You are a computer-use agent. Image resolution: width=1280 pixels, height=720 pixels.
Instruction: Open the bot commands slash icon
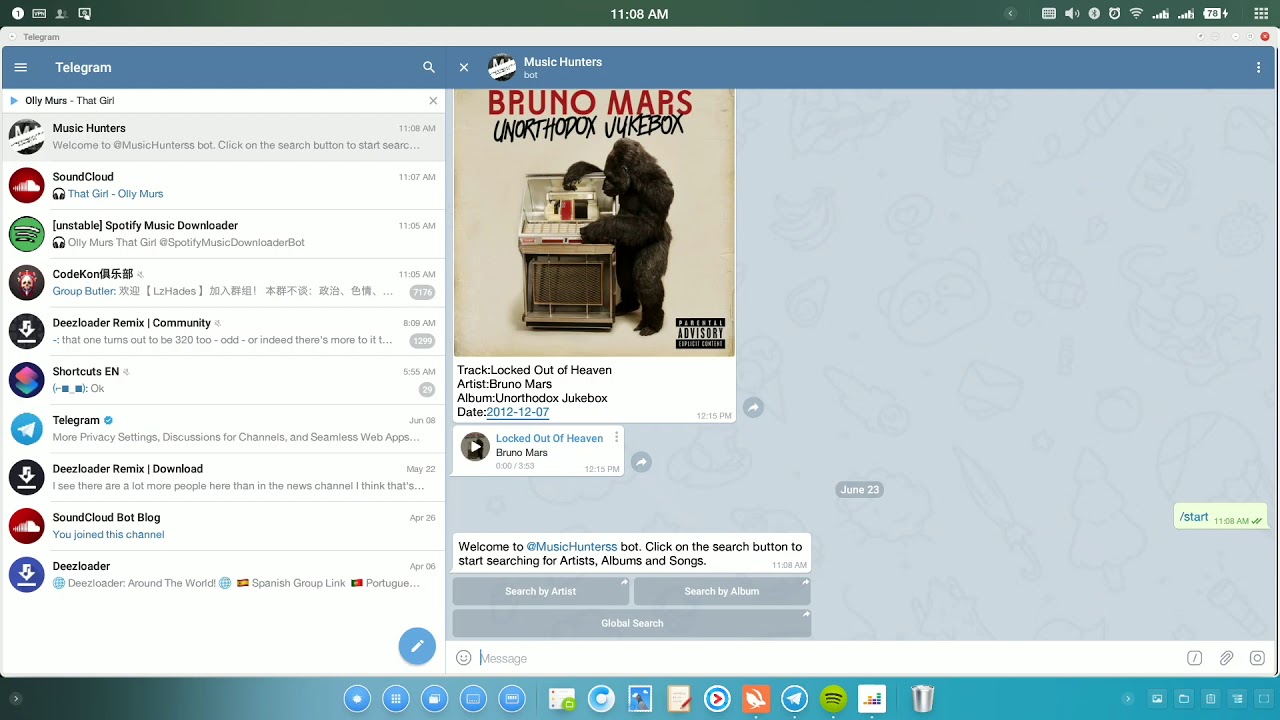click(x=1194, y=658)
